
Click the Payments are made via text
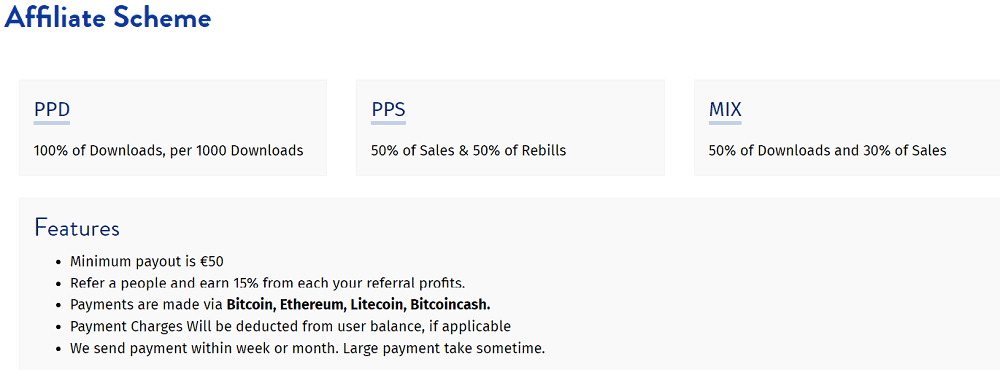tap(147, 304)
